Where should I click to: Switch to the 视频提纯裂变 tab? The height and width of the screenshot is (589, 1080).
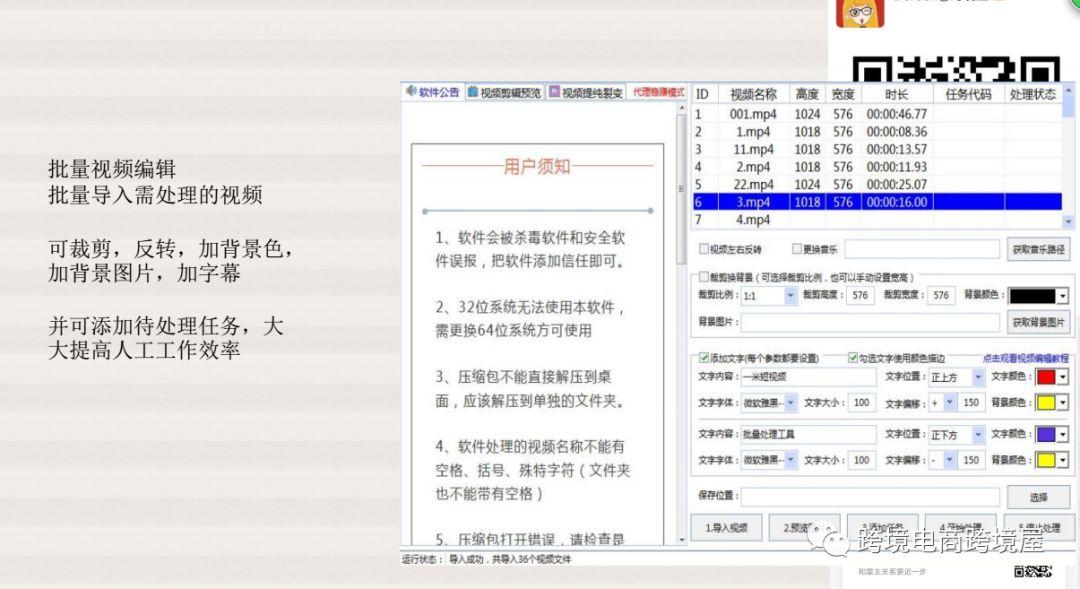click(x=586, y=92)
